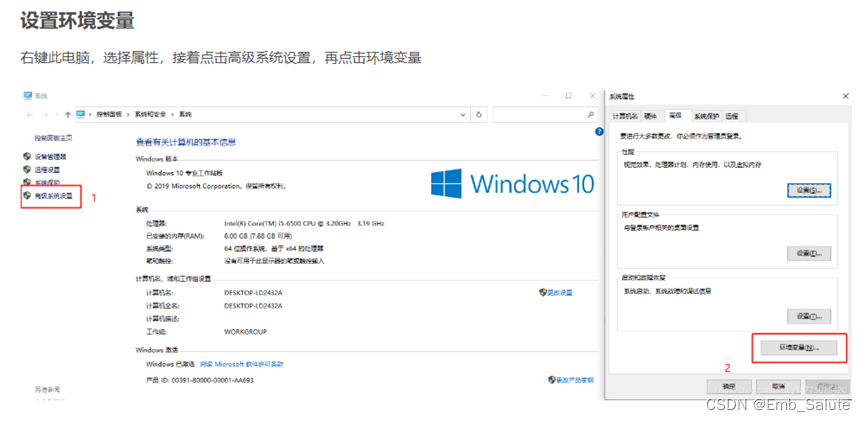865x421 pixels.
Task: Go back using the System window's back arrow
Action: [x=30, y=115]
